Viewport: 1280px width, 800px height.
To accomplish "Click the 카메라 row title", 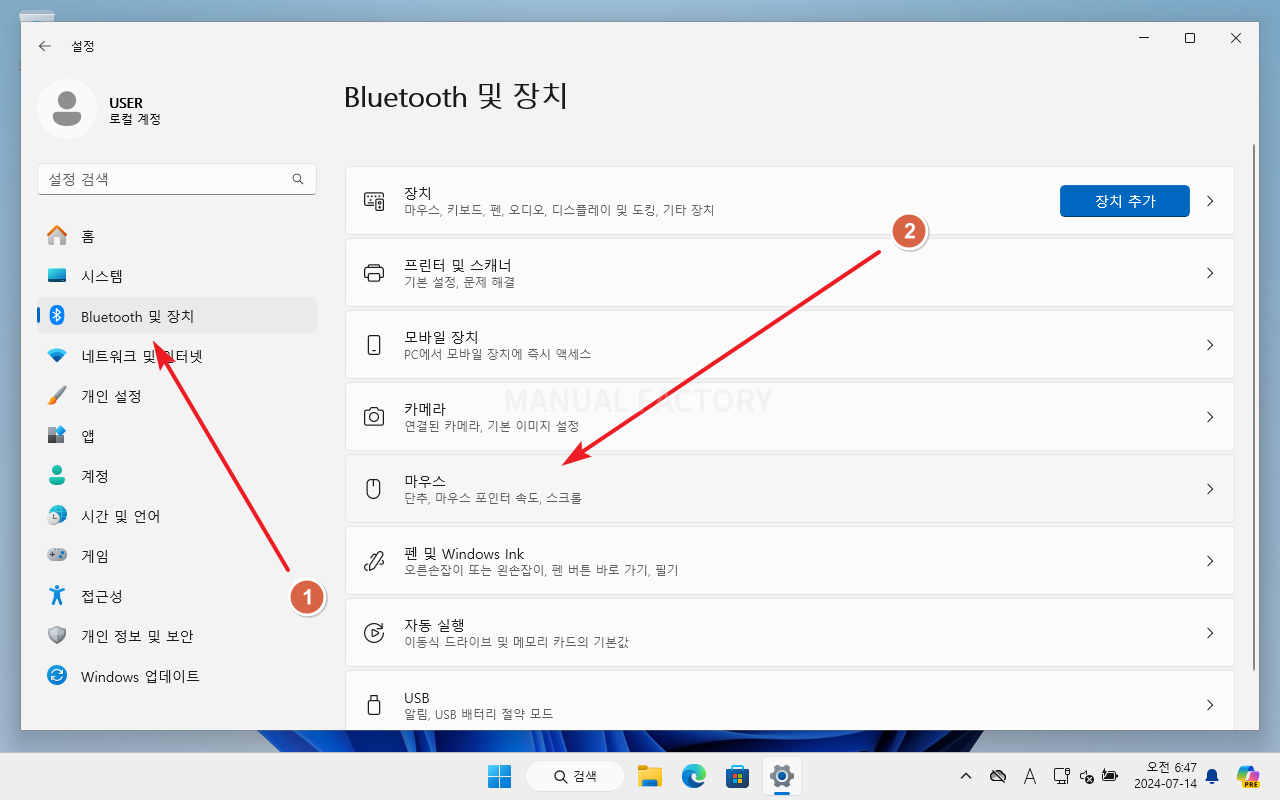I will click(425, 409).
